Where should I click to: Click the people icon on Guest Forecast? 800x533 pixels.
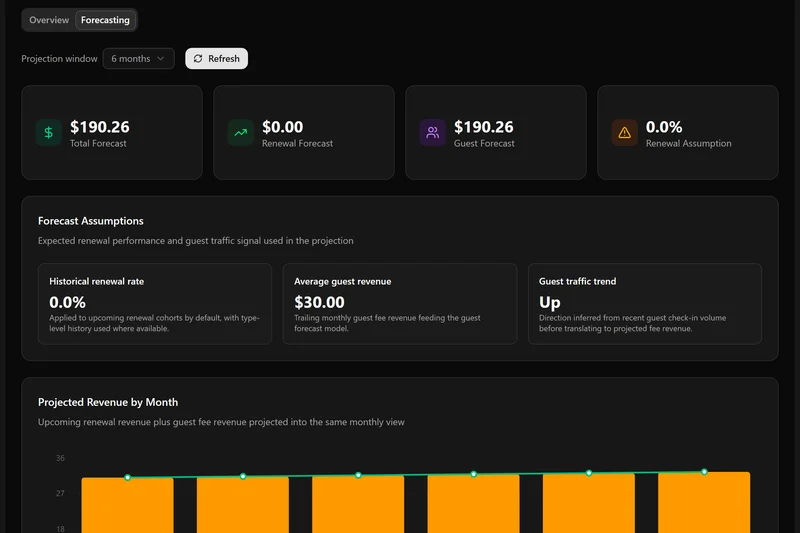433,133
